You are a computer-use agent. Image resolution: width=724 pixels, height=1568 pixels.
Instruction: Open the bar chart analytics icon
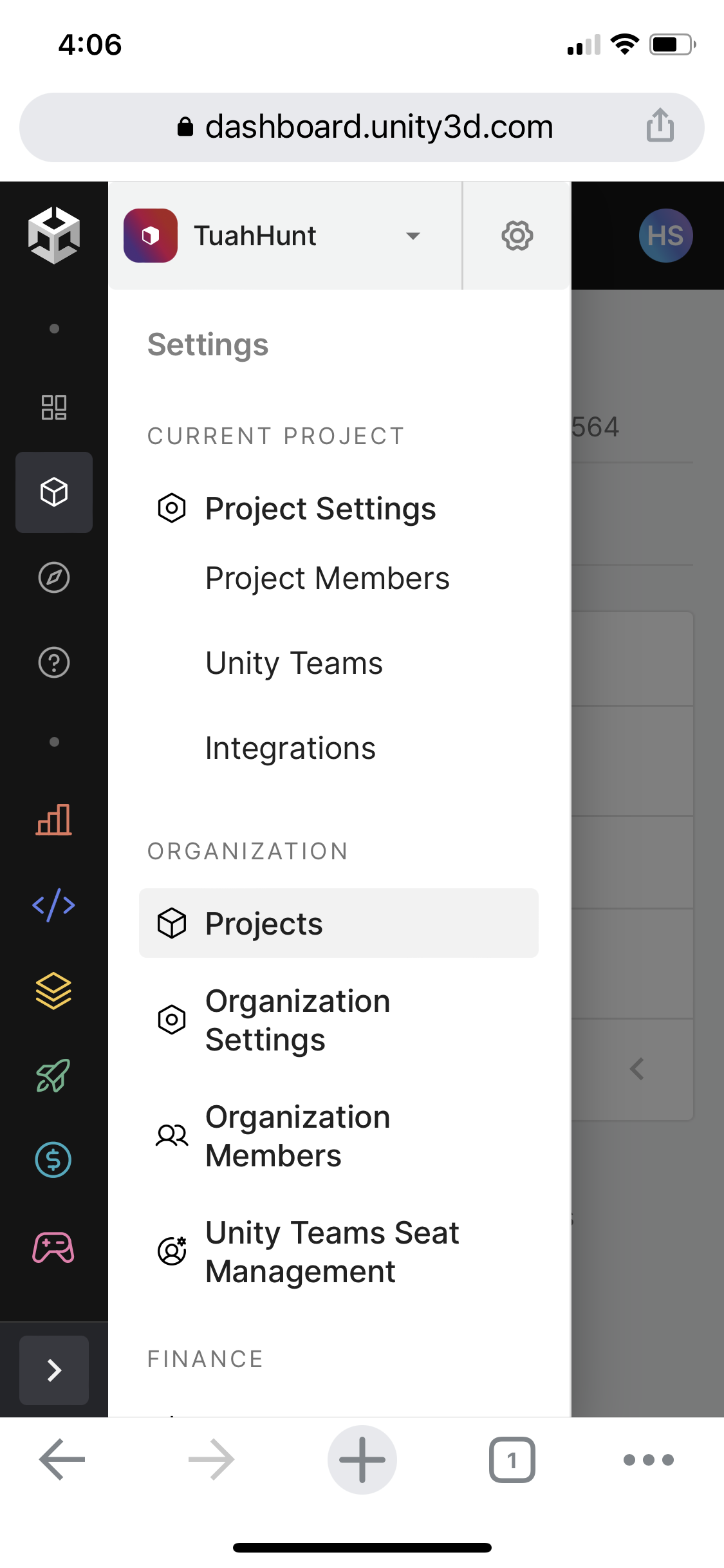54,819
